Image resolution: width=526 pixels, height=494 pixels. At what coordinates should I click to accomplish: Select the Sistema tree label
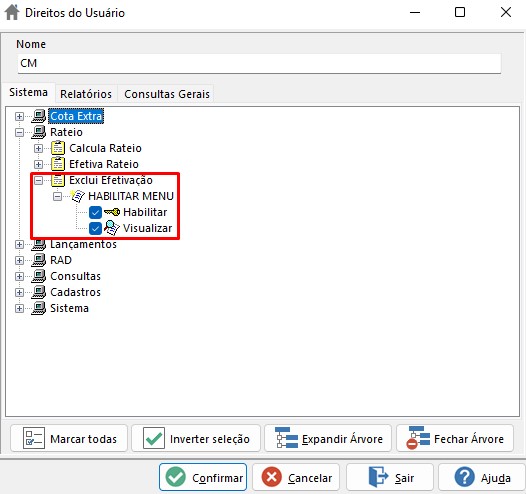pos(69,308)
